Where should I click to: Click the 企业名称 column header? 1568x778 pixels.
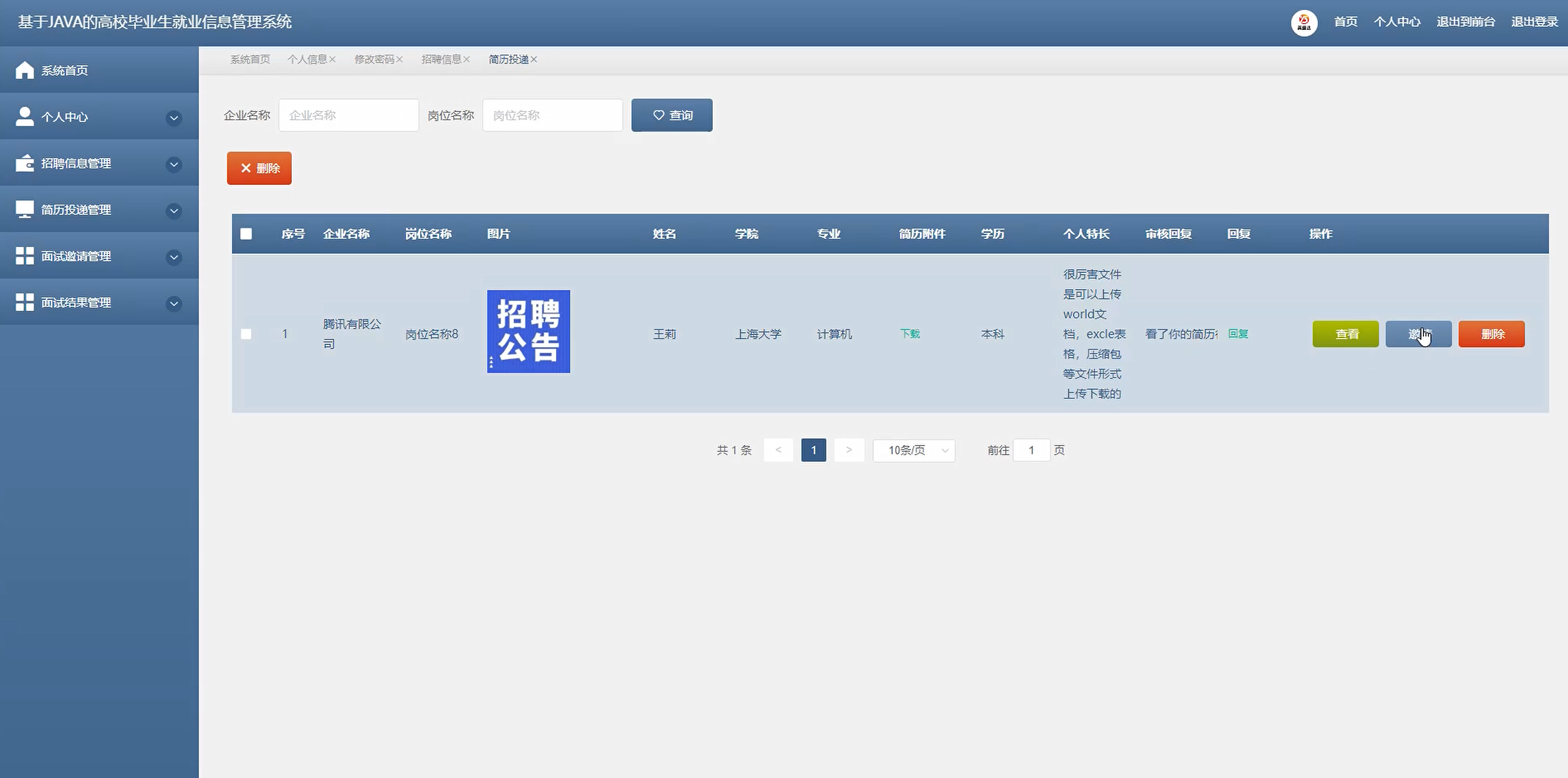[x=346, y=234]
